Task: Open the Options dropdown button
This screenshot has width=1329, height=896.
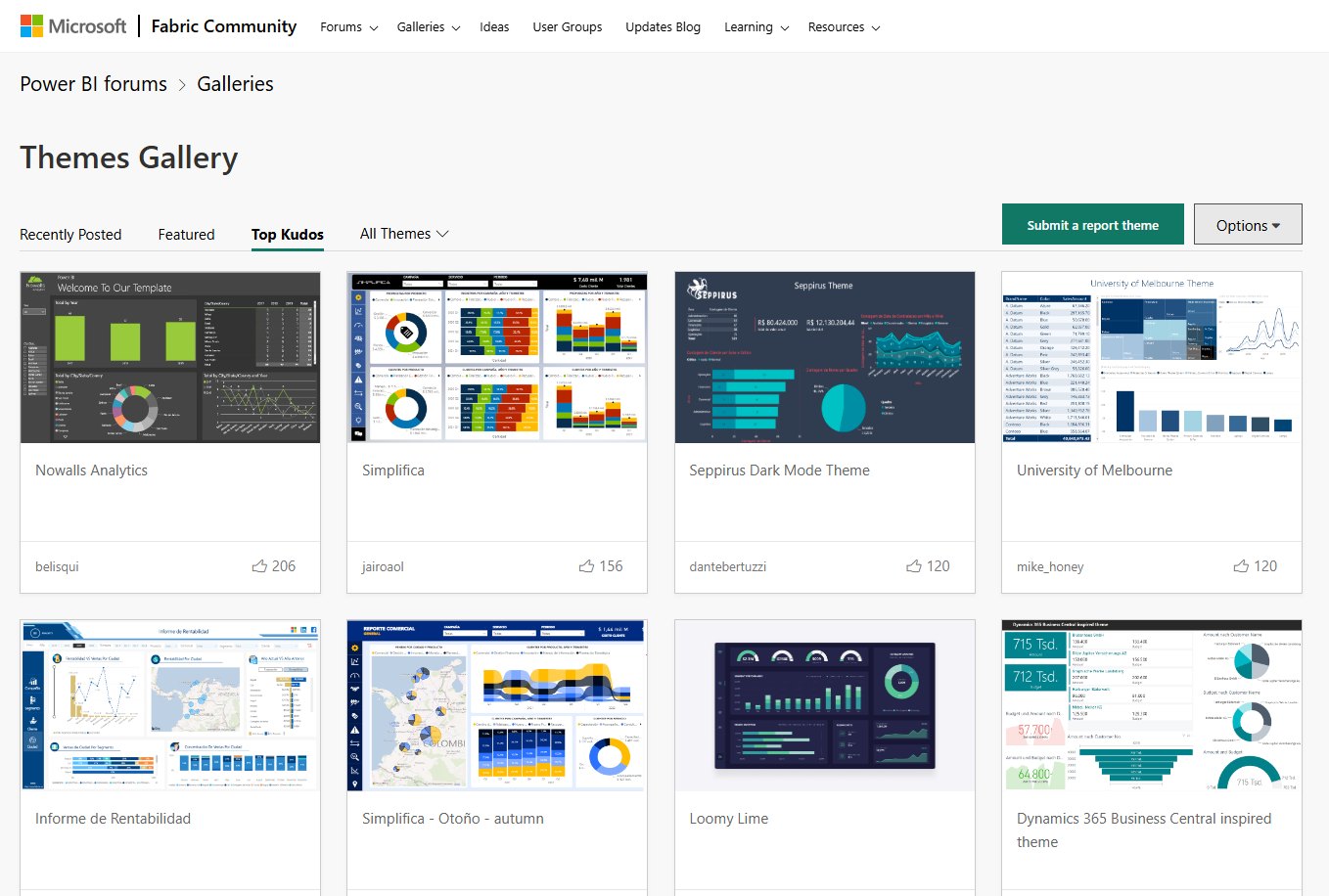Action: pyautogui.click(x=1248, y=225)
